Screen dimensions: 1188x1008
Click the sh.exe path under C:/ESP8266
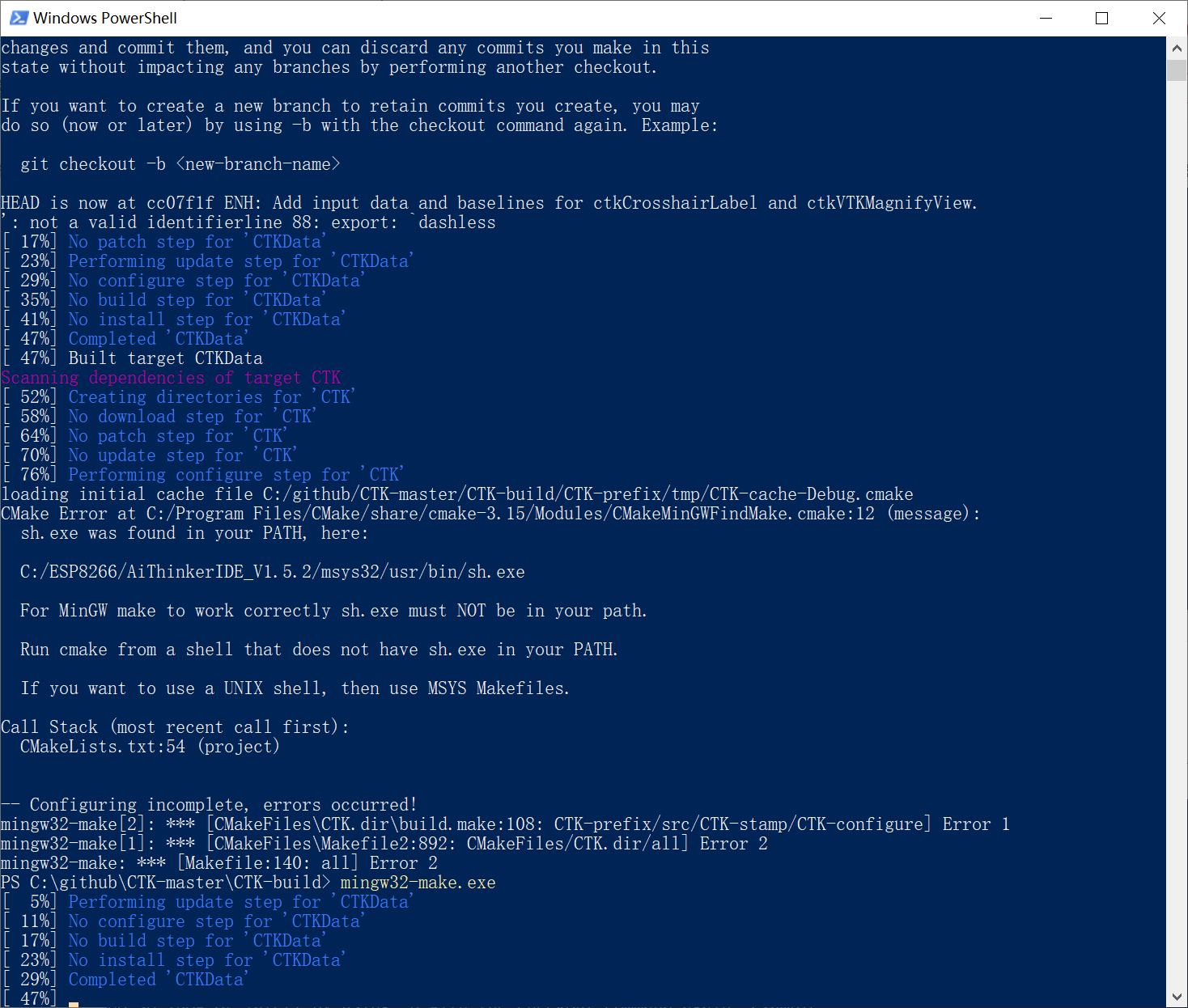coord(273,572)
